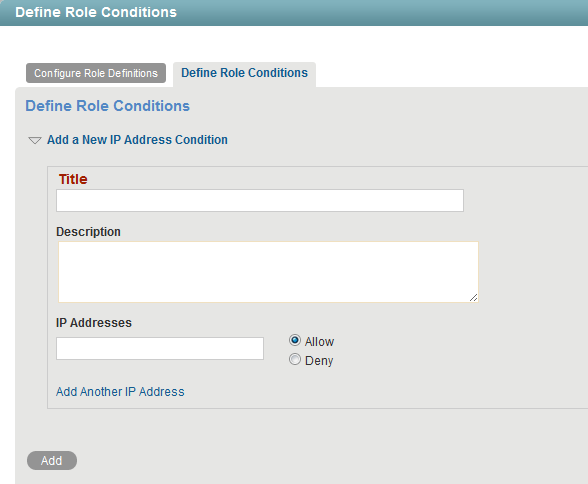Screen dimensions: 588x484
Task: Click the Deny label text
Action: point(319,361)
